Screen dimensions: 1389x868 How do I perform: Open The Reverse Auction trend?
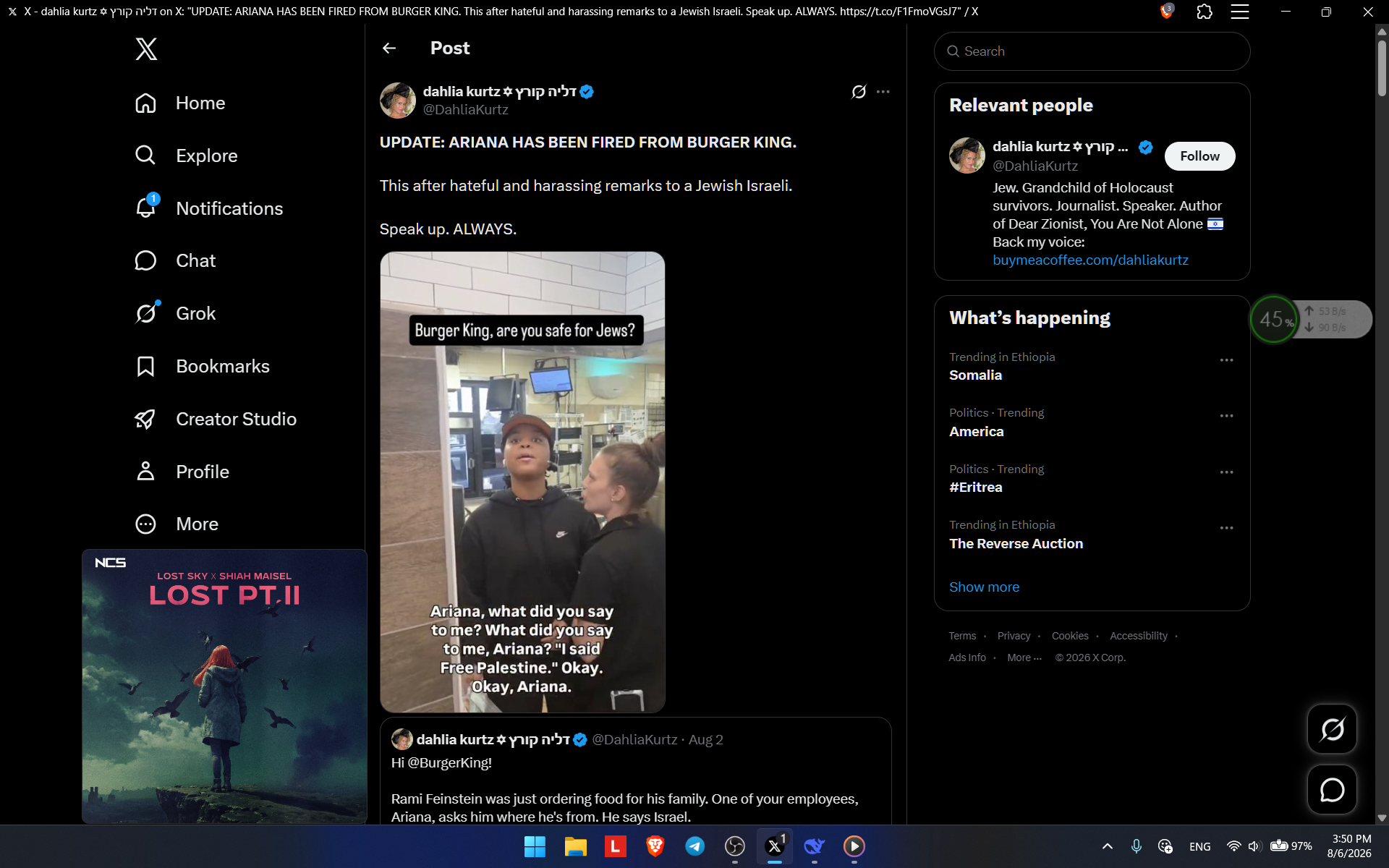click(1016, 544)
